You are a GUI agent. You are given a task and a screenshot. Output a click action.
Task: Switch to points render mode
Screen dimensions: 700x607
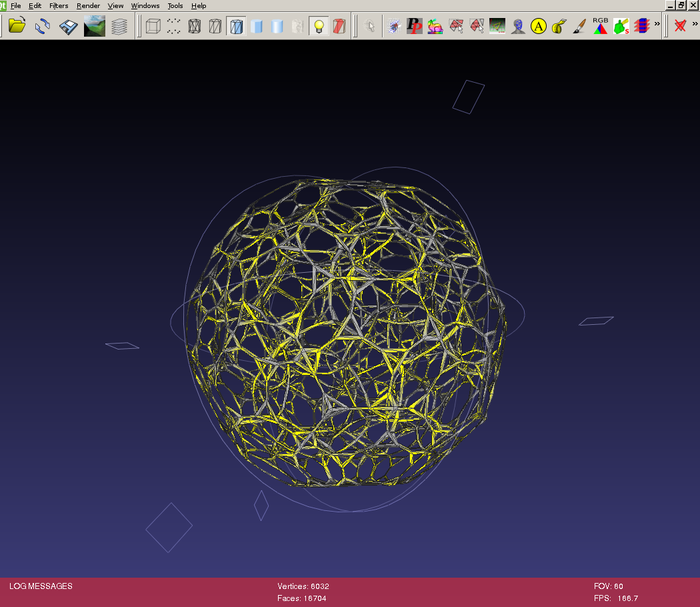click(x=174, y=26)
